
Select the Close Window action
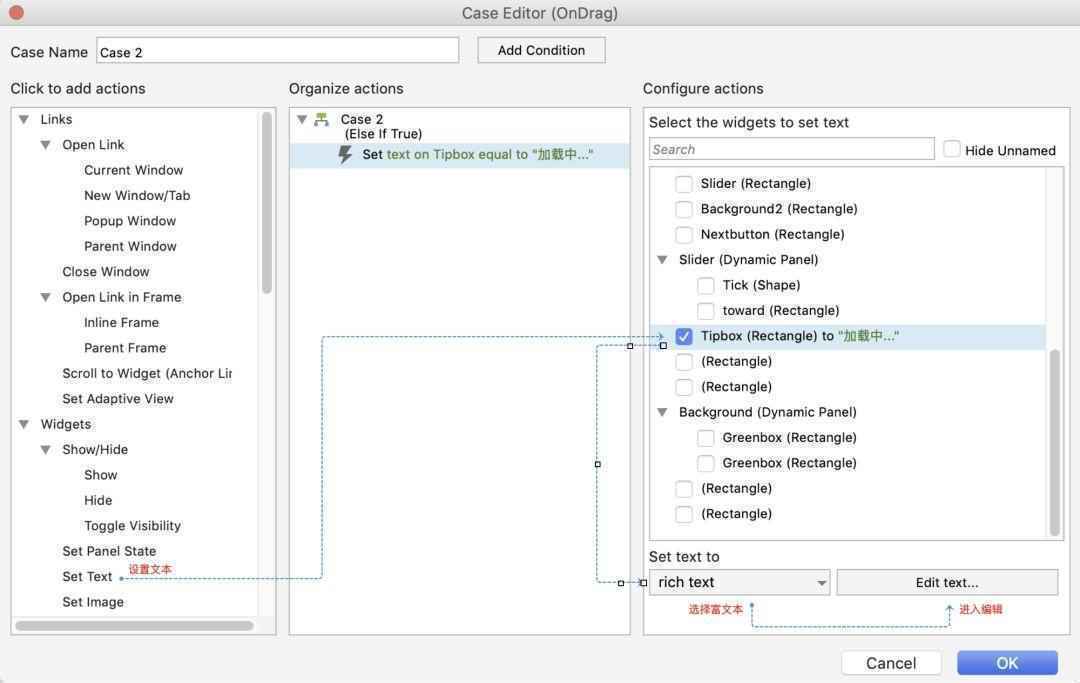[105, 272]
